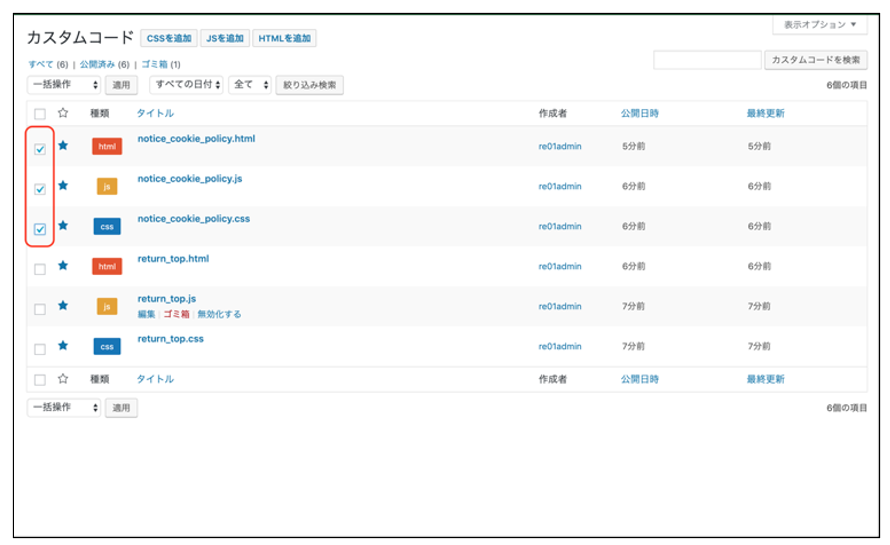Click re01admin author in return_top.html row

tap(560, 266)
